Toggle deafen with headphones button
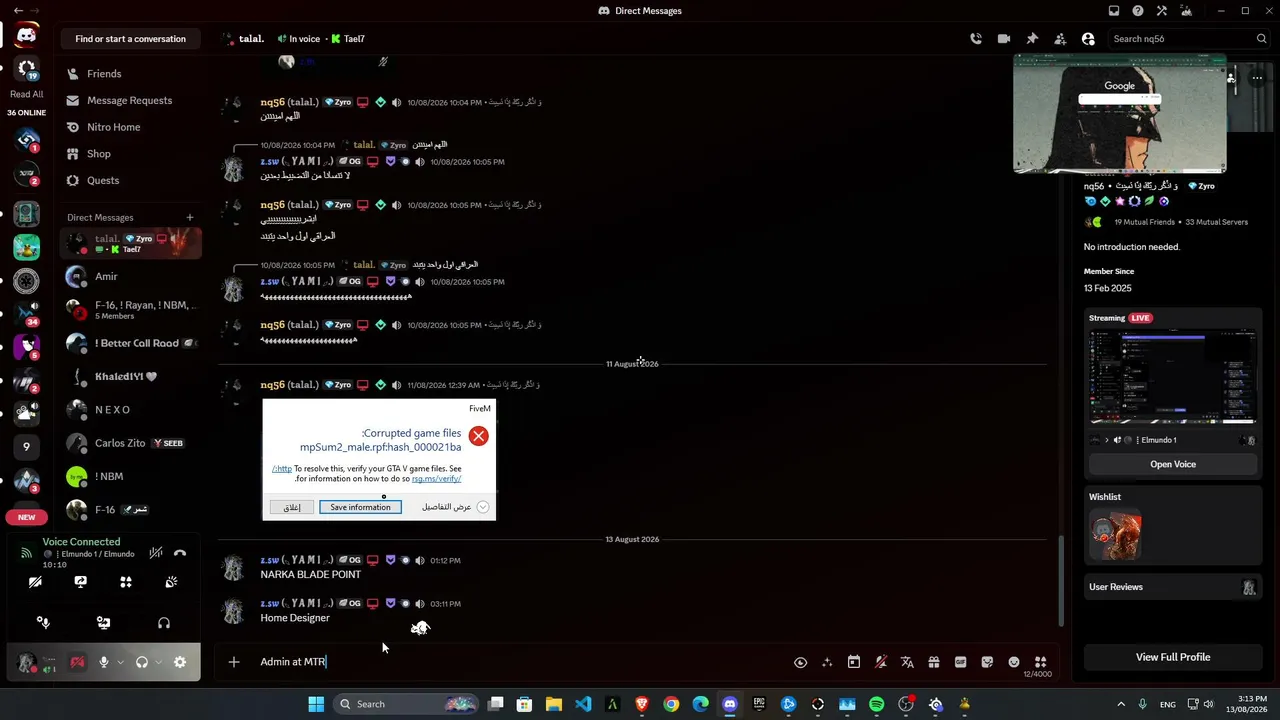 click(142, 662)
